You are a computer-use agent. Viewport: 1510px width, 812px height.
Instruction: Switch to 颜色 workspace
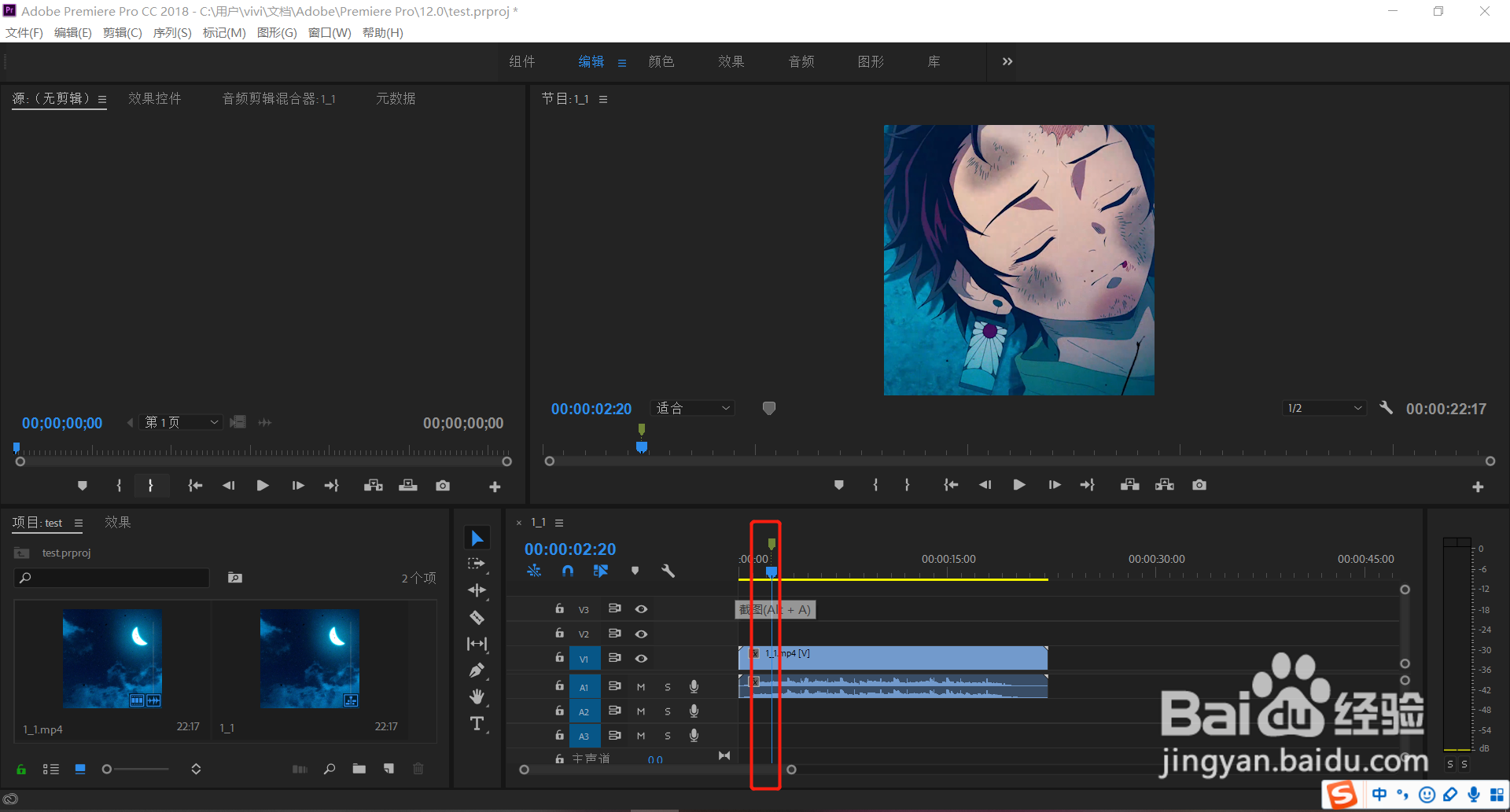click(x=661, y=61)
